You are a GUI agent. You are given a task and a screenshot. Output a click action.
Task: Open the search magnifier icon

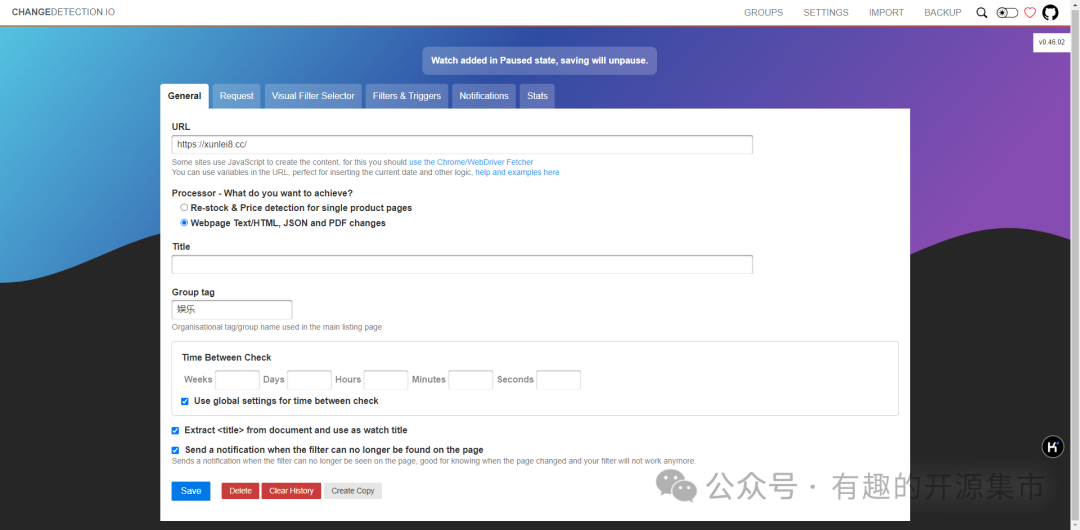(x=982, y=12)
